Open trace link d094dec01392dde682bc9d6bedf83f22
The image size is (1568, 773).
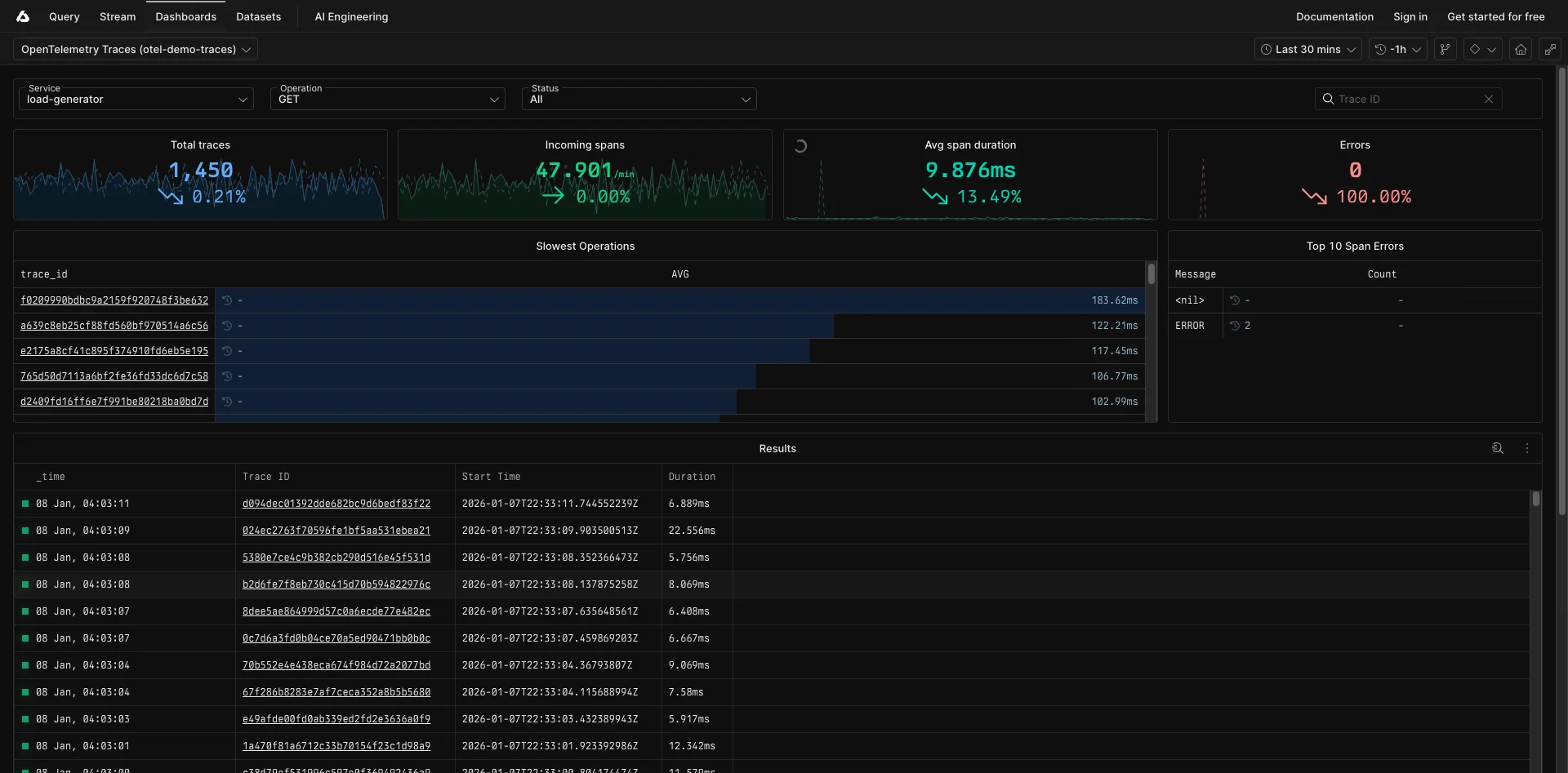pos(336,504)
